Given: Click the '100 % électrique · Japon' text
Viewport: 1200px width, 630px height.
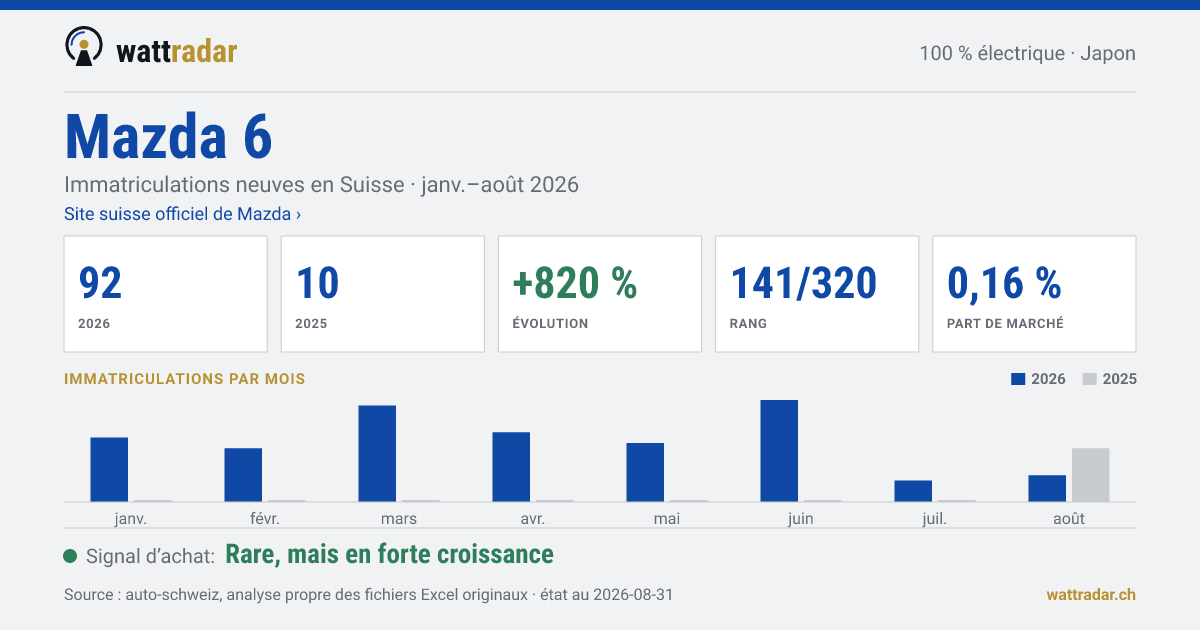Looking at the screenshot, I should point(1027,53).
